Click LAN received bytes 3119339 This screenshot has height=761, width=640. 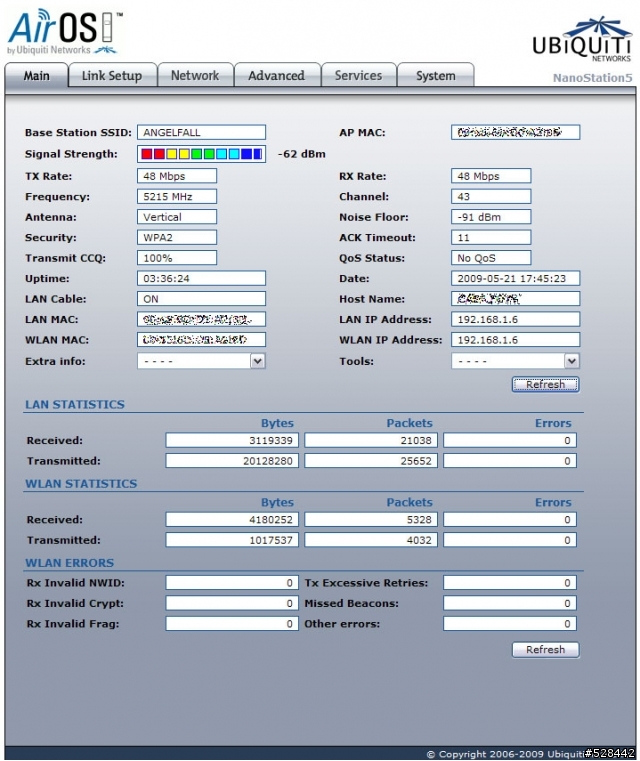point(232,441)
